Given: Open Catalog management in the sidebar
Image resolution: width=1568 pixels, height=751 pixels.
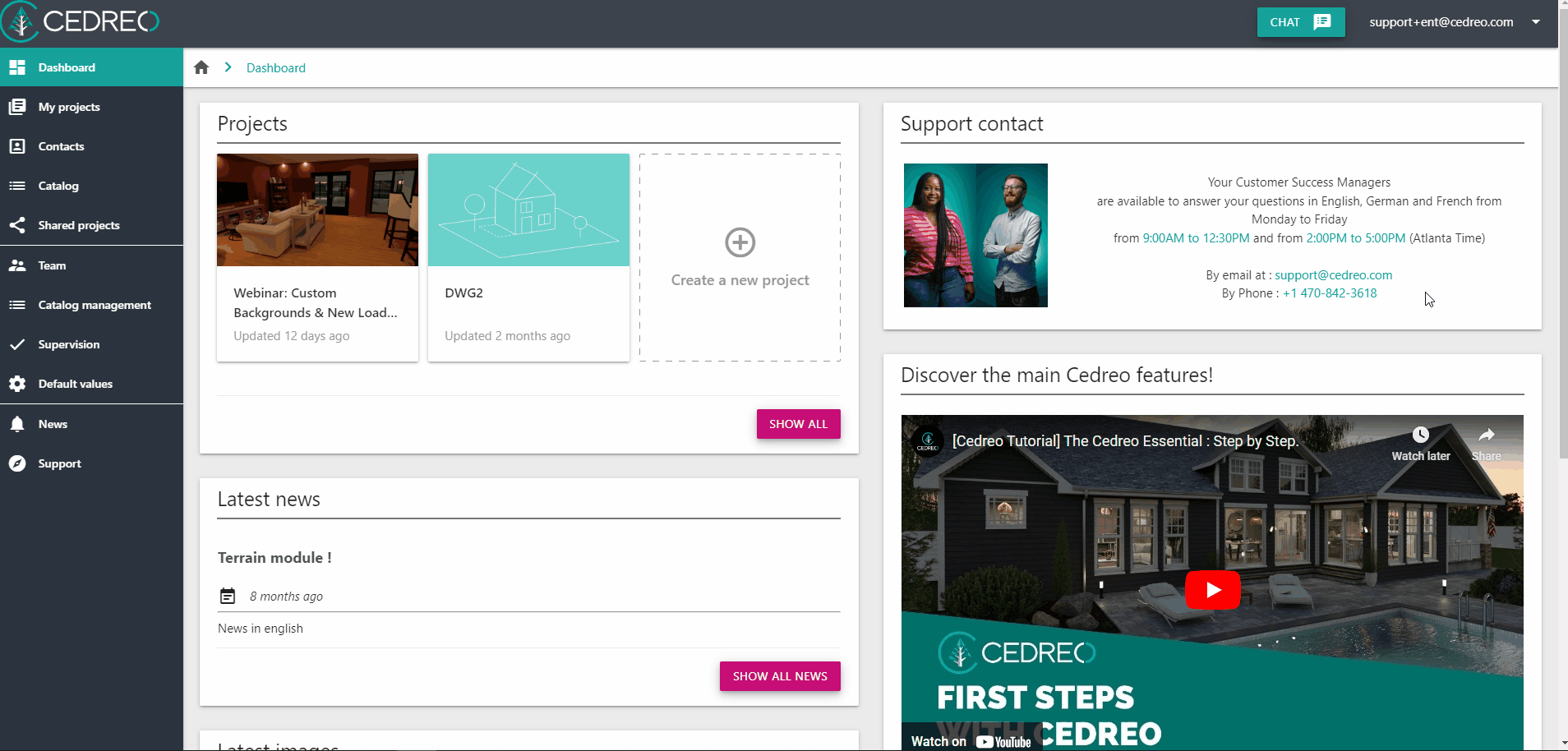Looking at the screenshot, I should (x=91, y=305).
